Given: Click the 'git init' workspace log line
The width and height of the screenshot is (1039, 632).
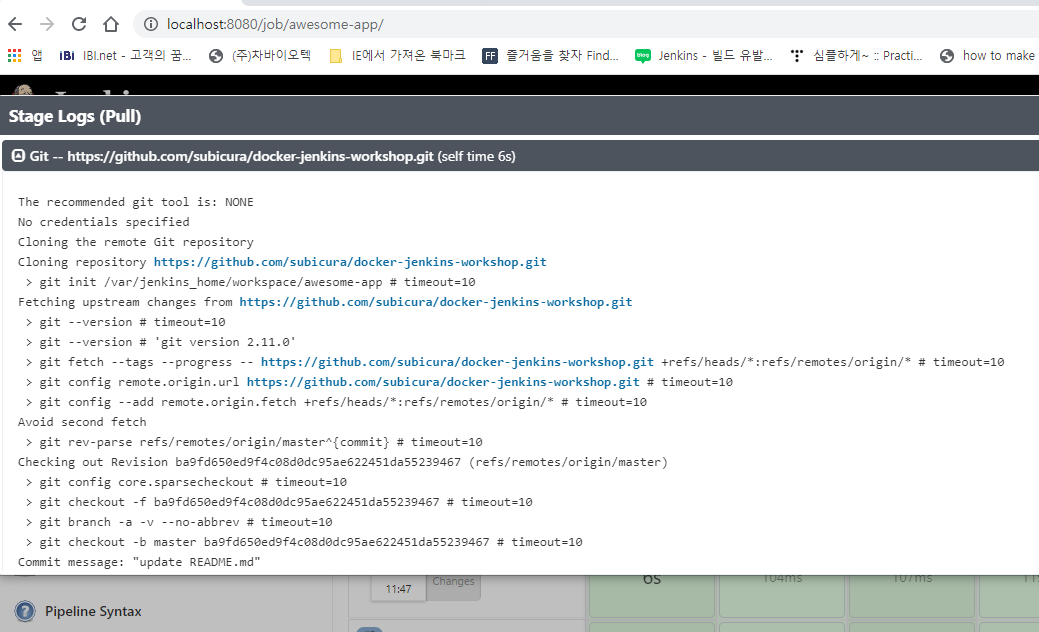Looking at the screenshot, I should point(250,282).
